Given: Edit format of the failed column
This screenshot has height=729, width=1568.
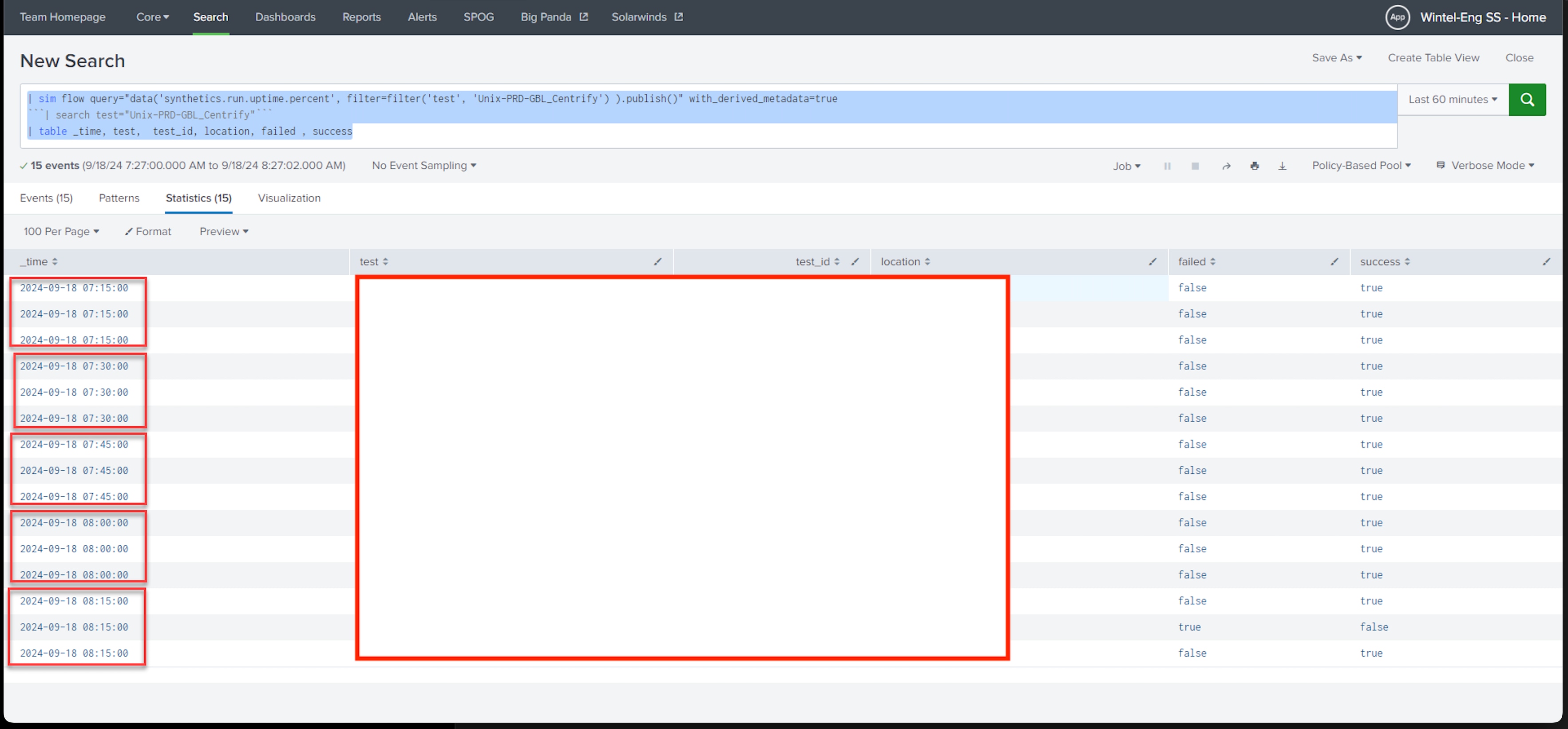Looking at the screenshot, I should 1334,261.
